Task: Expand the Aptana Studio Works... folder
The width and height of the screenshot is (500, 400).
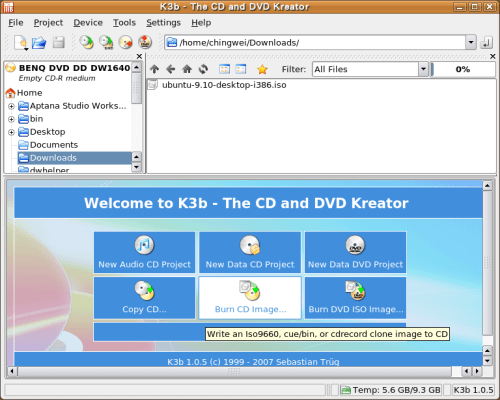Action: tap(11, 106)
